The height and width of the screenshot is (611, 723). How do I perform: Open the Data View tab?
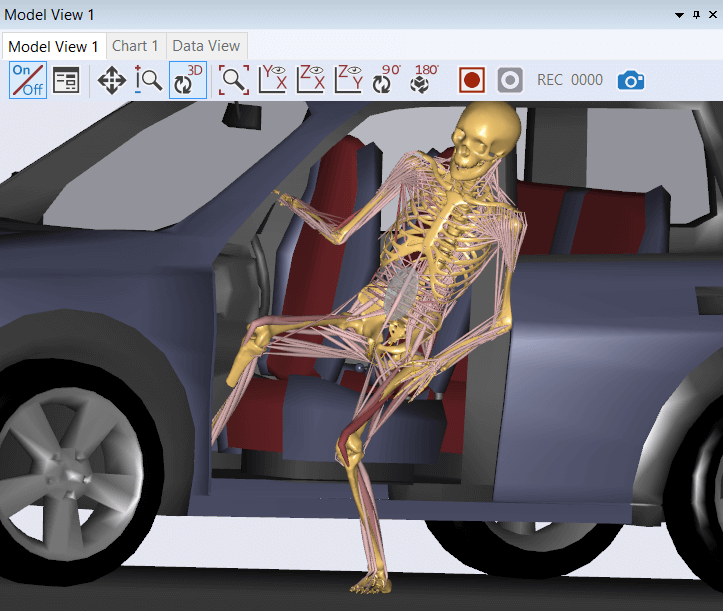pyautogui.click(x=206, y=46)
